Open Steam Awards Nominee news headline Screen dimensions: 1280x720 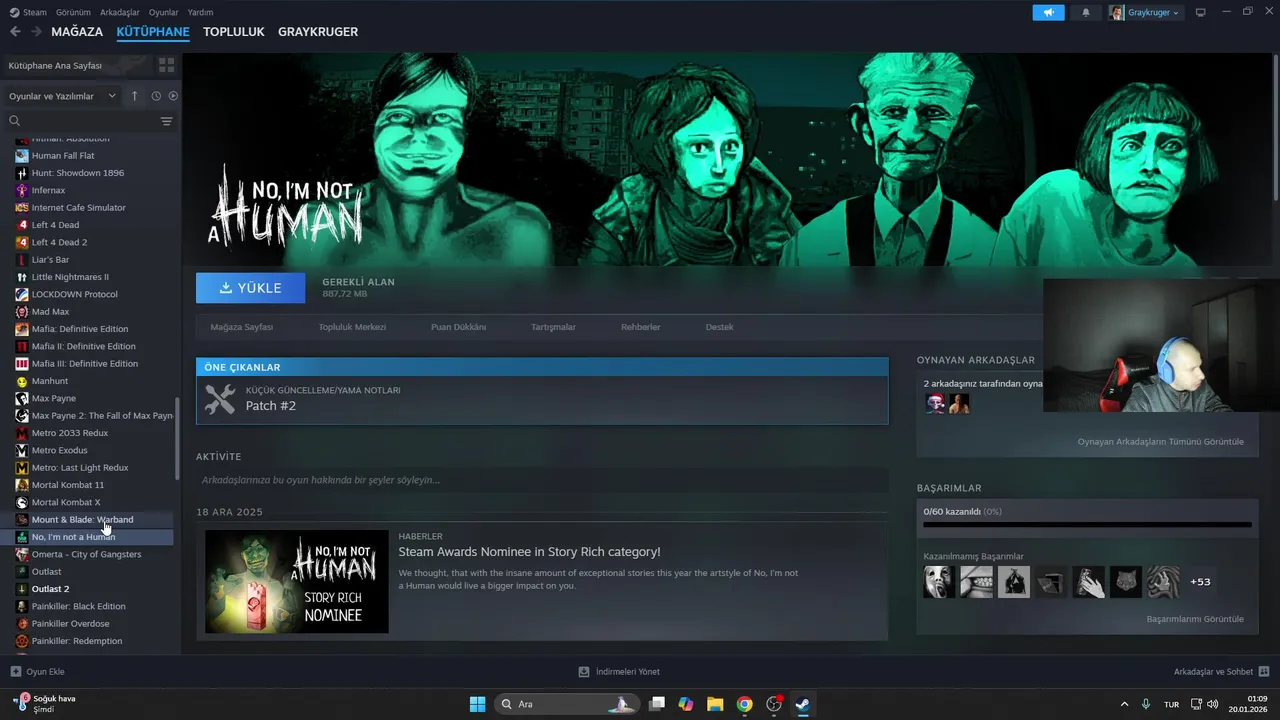(x=529, y=551)
